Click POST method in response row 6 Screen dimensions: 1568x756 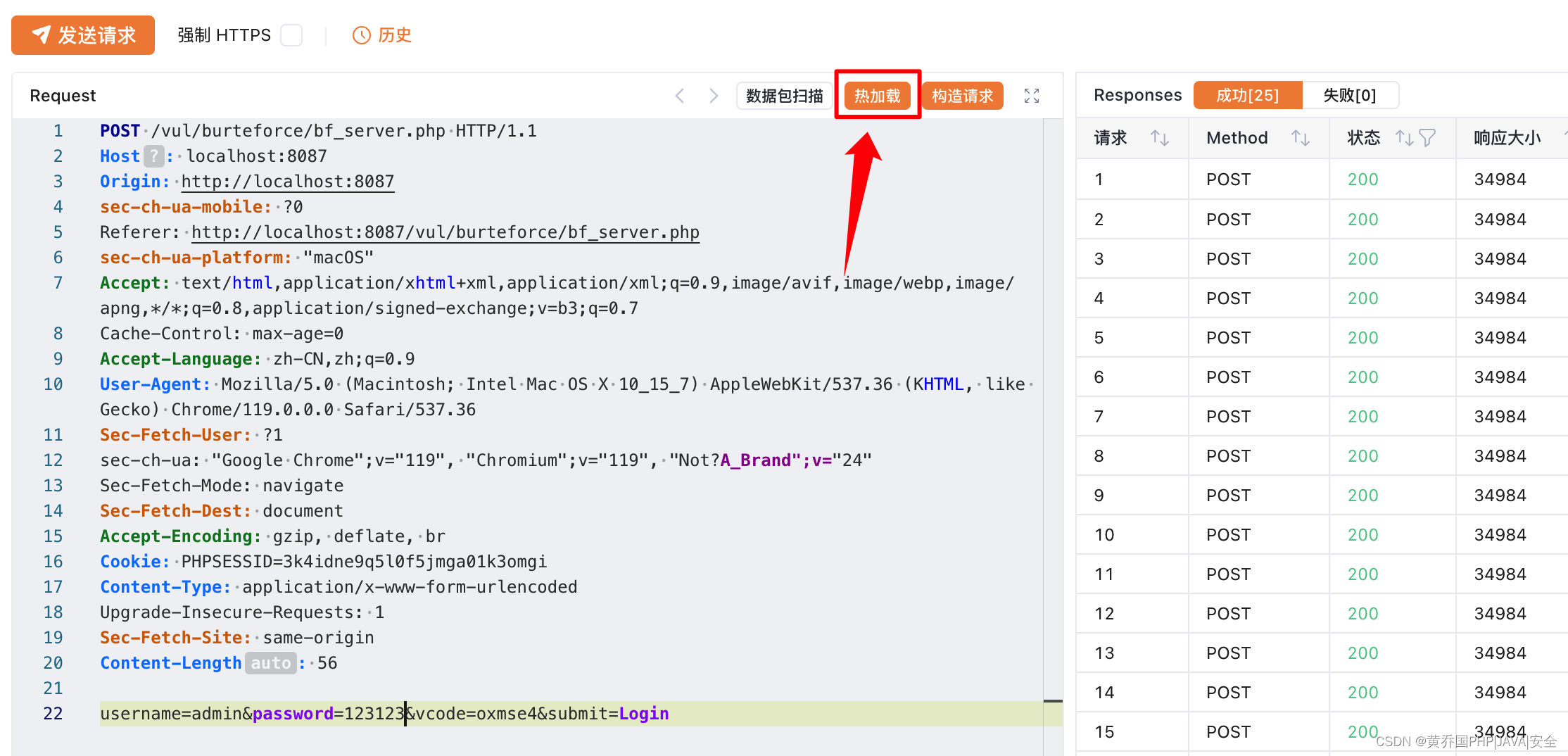click(x=1228, y=377)
